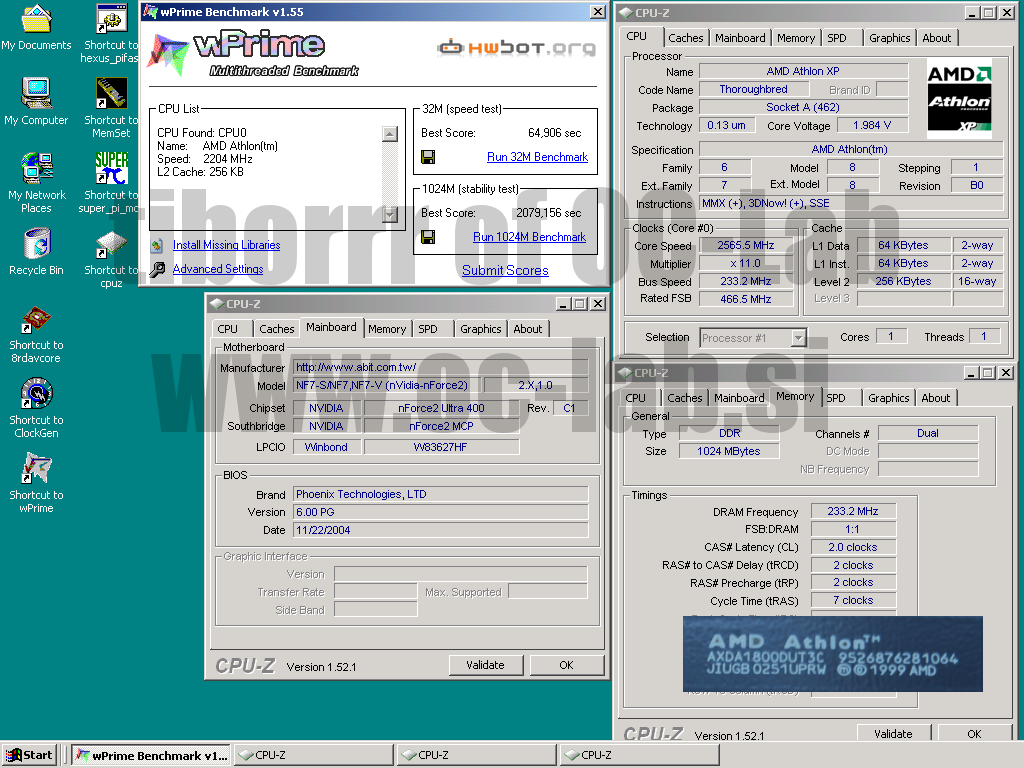Select Caches tab in Memory CPU-Z window
The width and height of the screenshot is (1024, 768).
(x=684, y=398)
